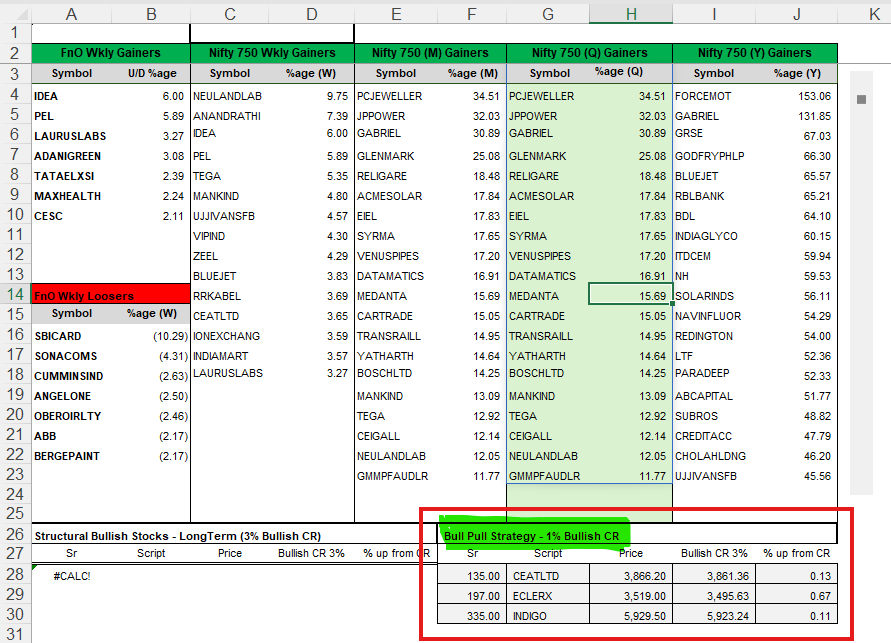Select the INDIAMART cell
The width and height of the screenshot is (891, 643).
point(230,356)
